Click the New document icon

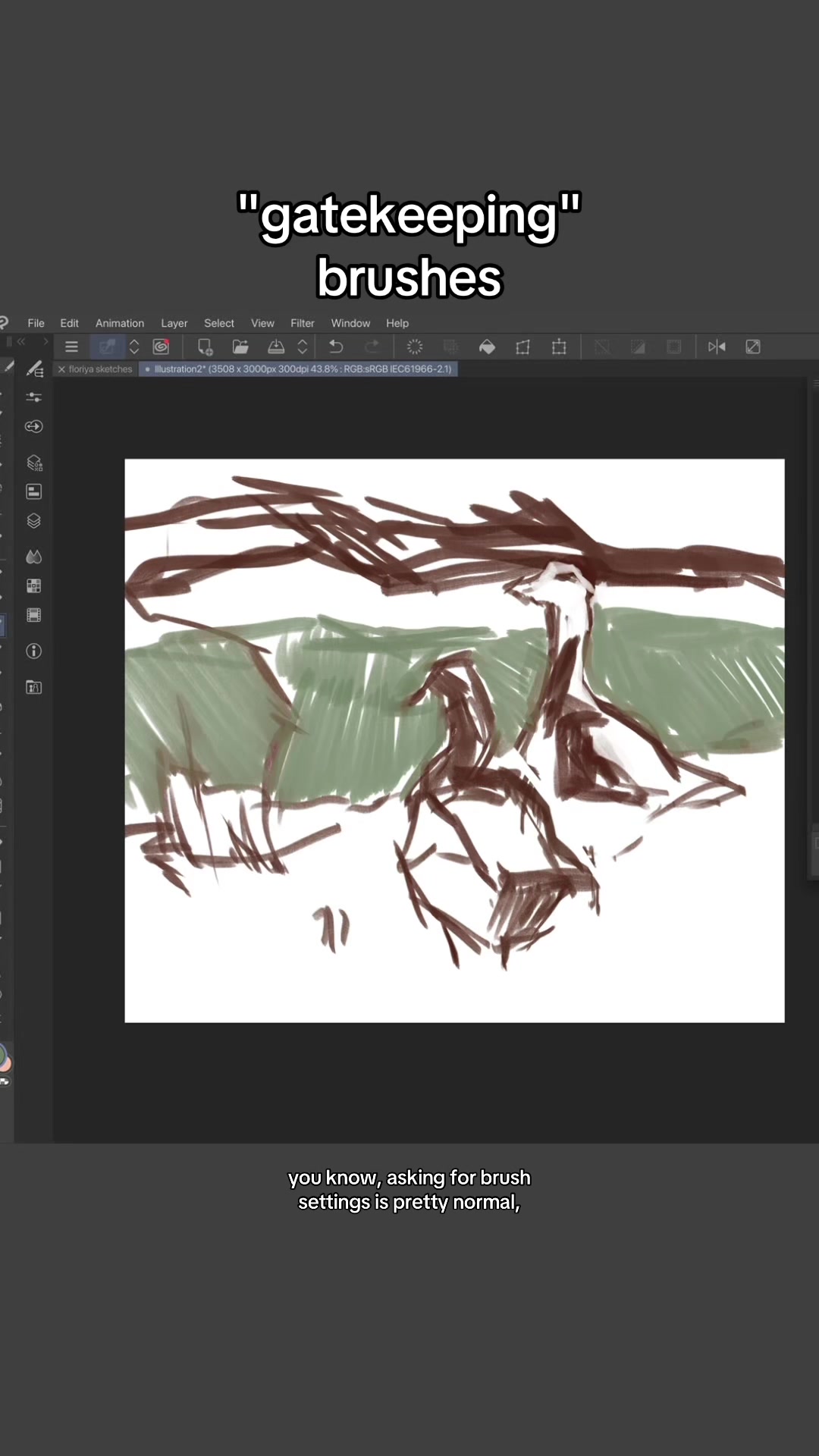tap(205, 347)
